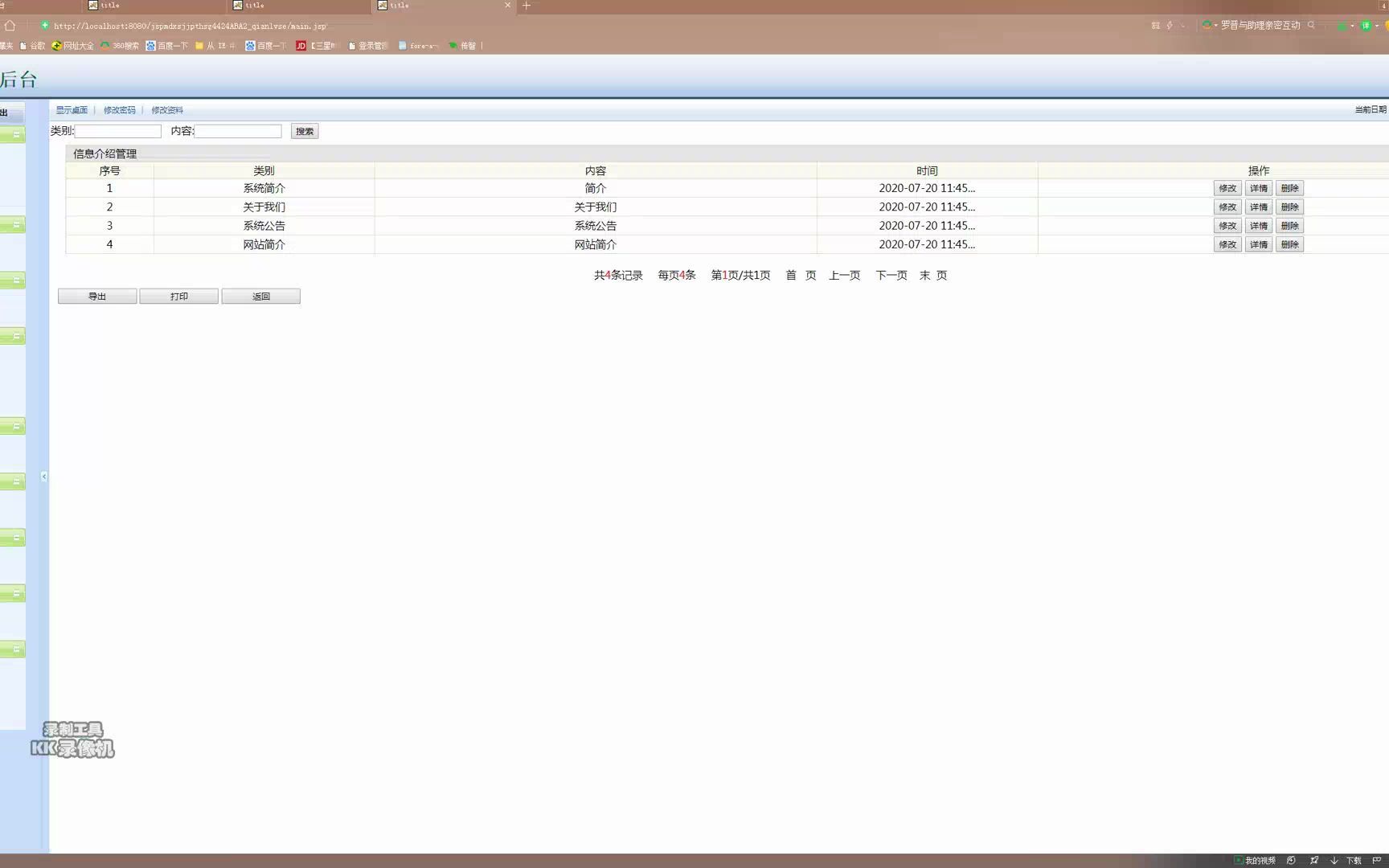Click 修改 for the 系统简介 row
Image resolution: width=1389 pixels, height=868 pixels.
(1227, 188)
